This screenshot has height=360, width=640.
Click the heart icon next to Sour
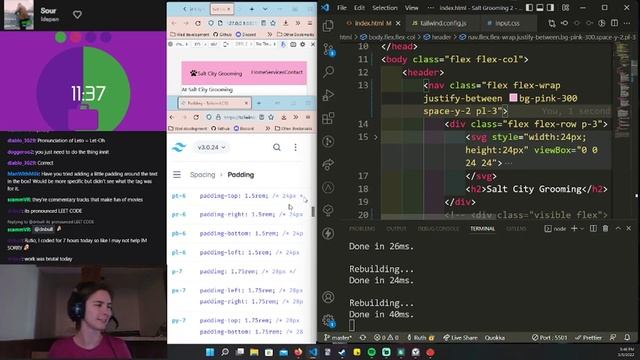point(77,15)
